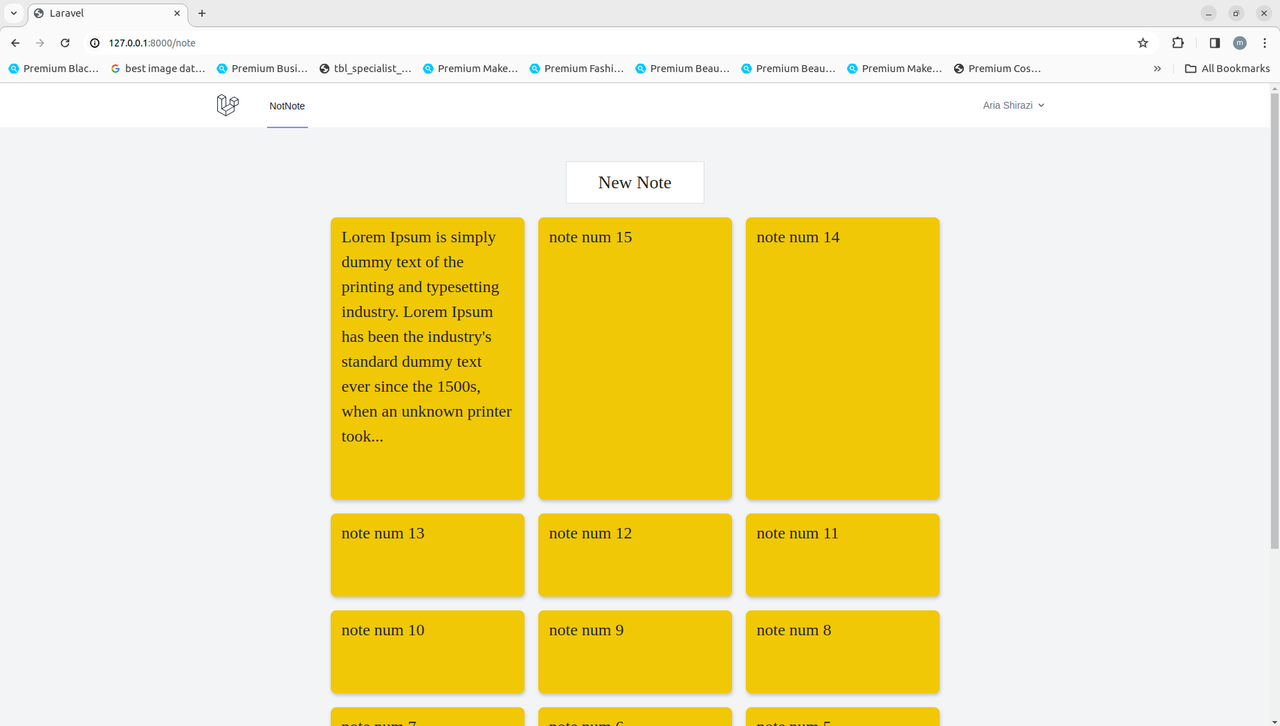
Task: Click the address bar URL field
Action: (x=620, y=43)
